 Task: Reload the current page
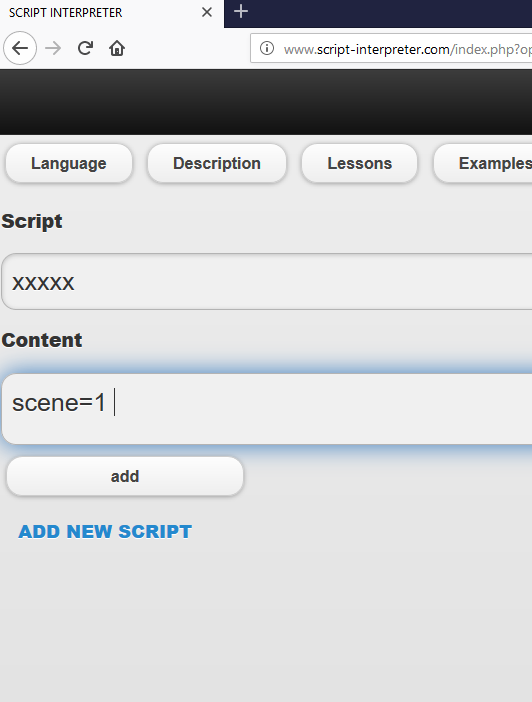[85, 48]
